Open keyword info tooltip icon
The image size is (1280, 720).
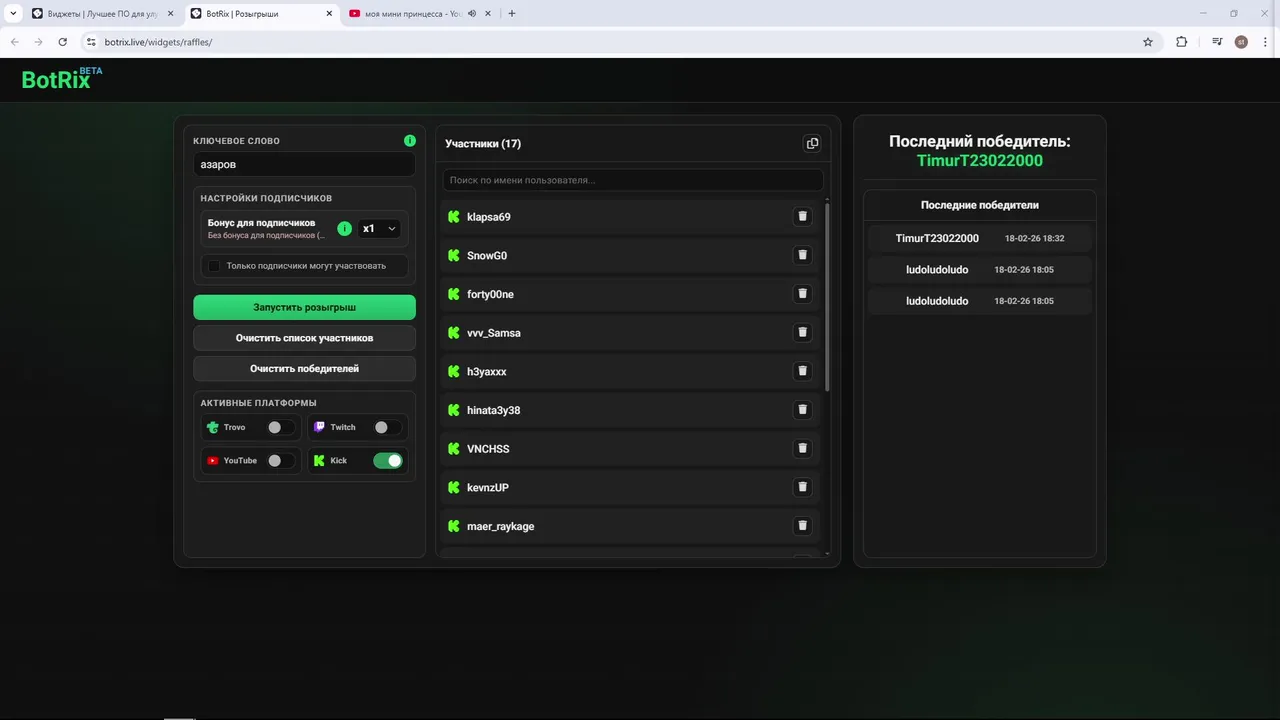pyautogui.click(x=409, y=141)
